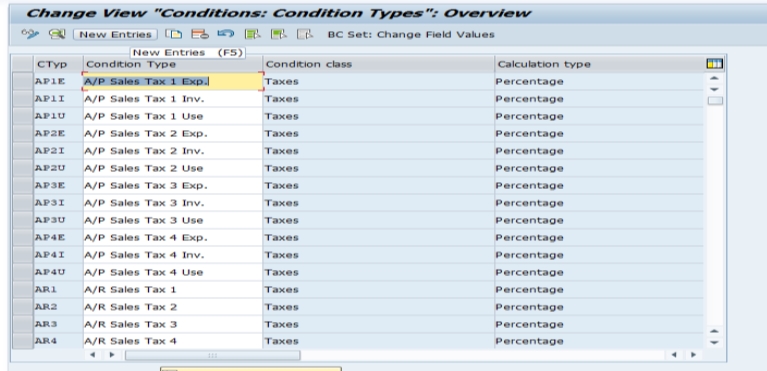This screenshot has height=371, width=767.
Task: Click the A/R Sales Tax 3 field
Action: (x=173, y=324)
